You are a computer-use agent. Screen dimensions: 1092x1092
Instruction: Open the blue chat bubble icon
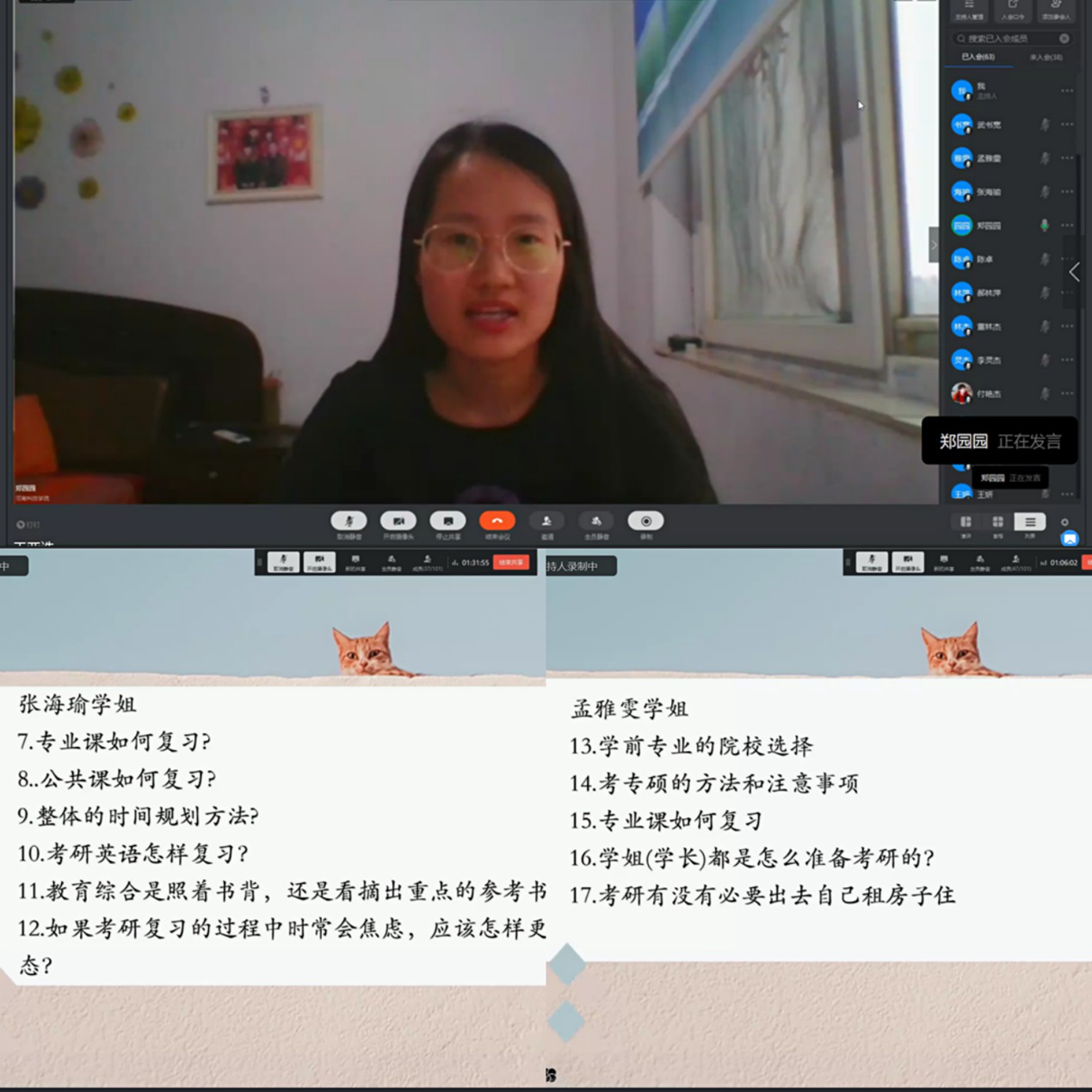pos(1070,539)
